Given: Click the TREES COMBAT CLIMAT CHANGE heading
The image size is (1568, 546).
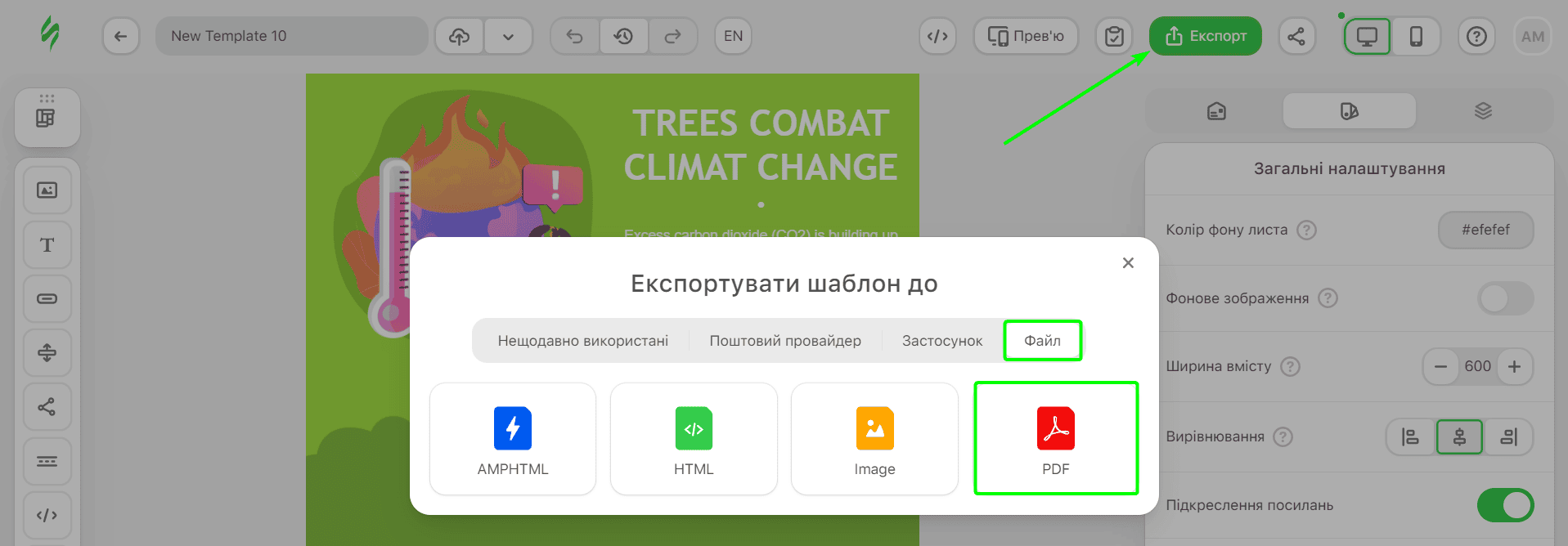Looking at the screenshot, I should click(761, 145).
